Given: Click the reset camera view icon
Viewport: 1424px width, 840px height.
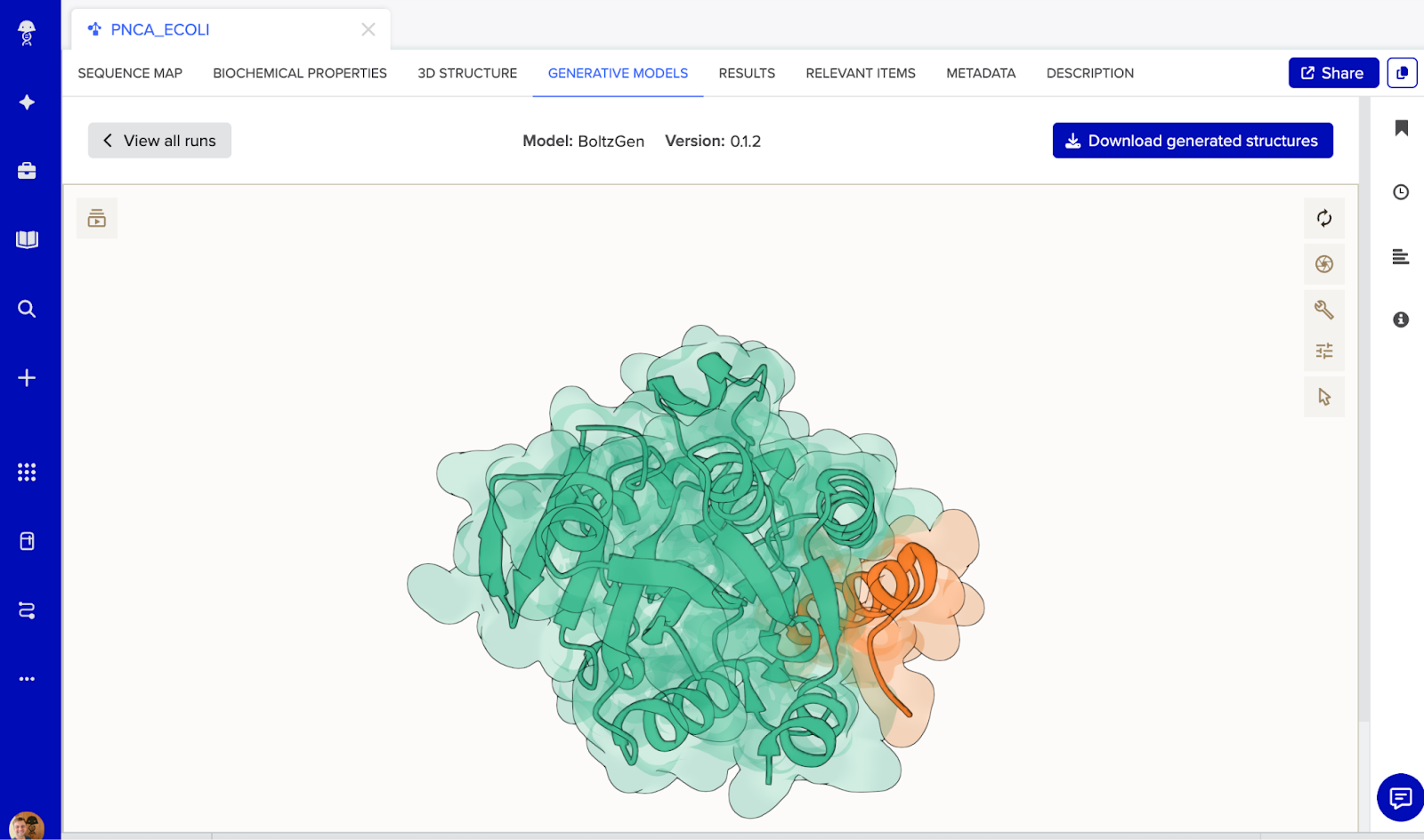Looking at the screenshot, I should tap(1323, 218).
